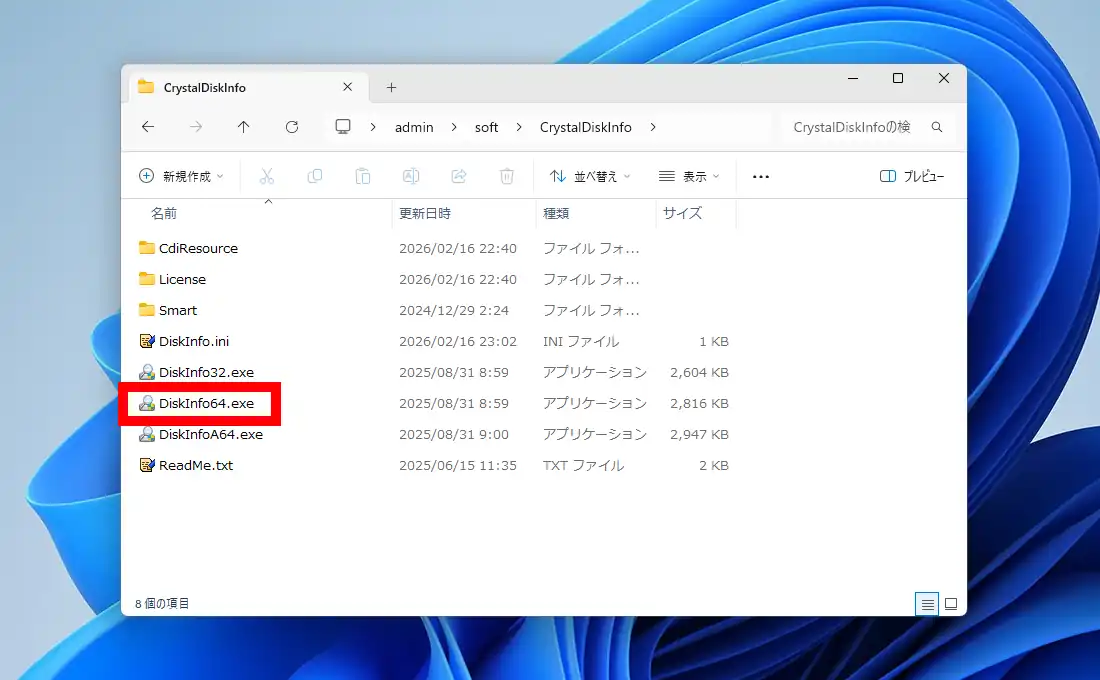
Task: Expand the 並べ替え sort dropdown
Action: click(x=590, y=176)
